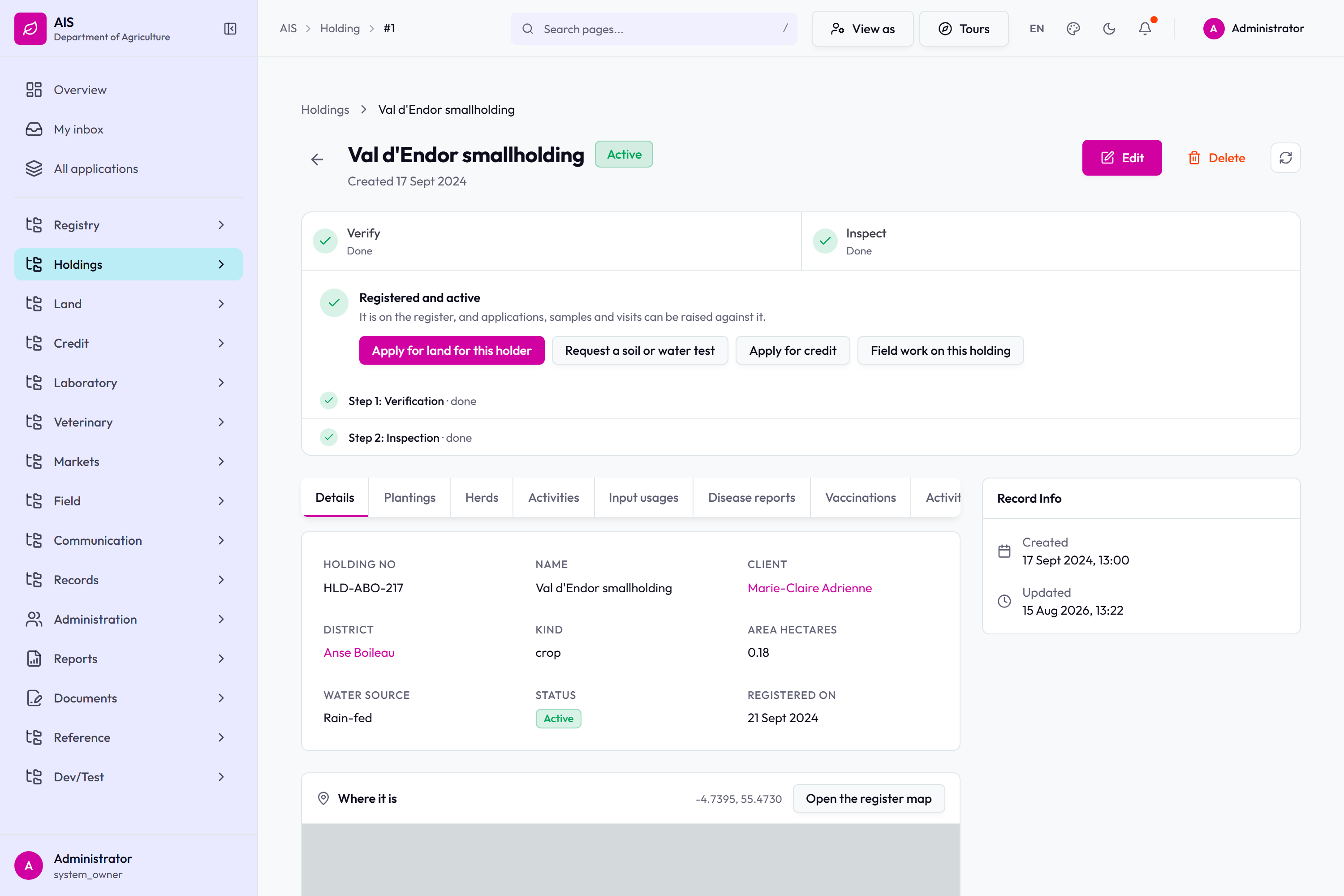
Task: Toggle dark mode moon icon
Action: point(1109,29)
